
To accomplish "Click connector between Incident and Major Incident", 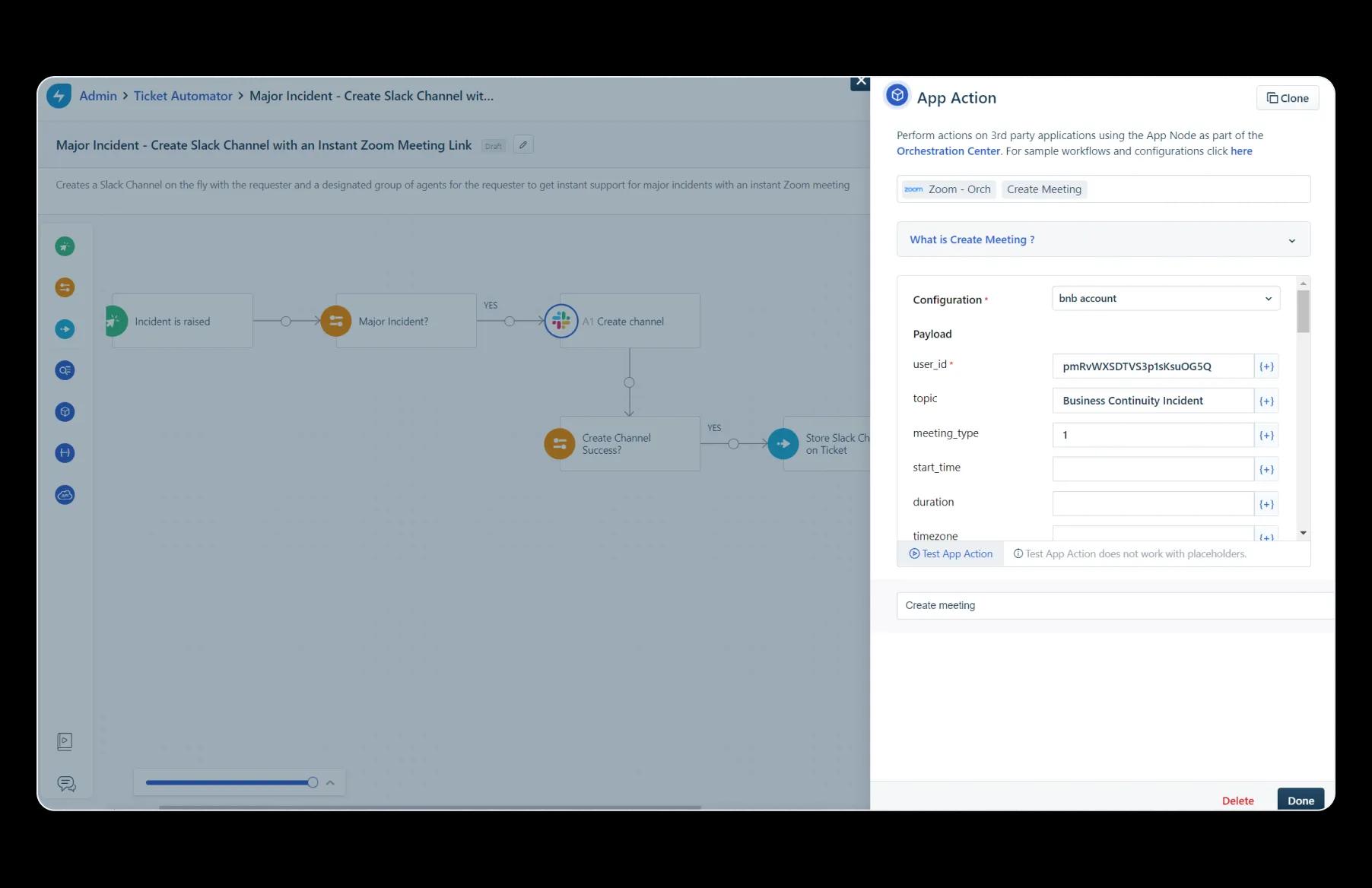I will point(286,321).
